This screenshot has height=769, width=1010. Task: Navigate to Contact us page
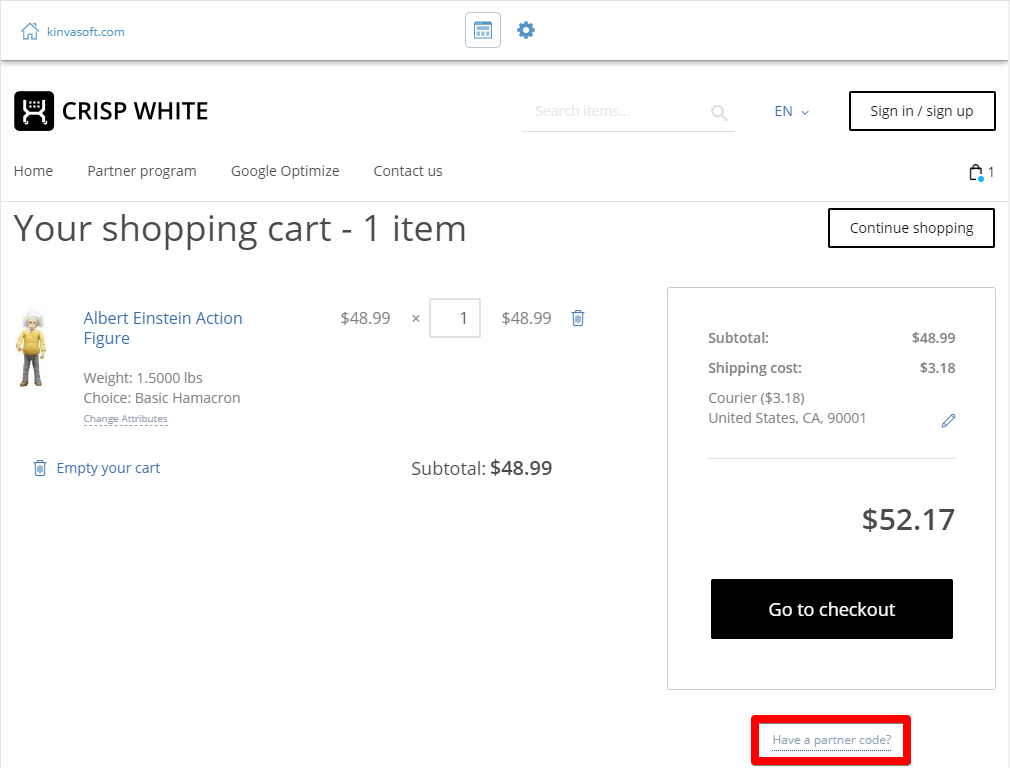[x=408, y=171]
